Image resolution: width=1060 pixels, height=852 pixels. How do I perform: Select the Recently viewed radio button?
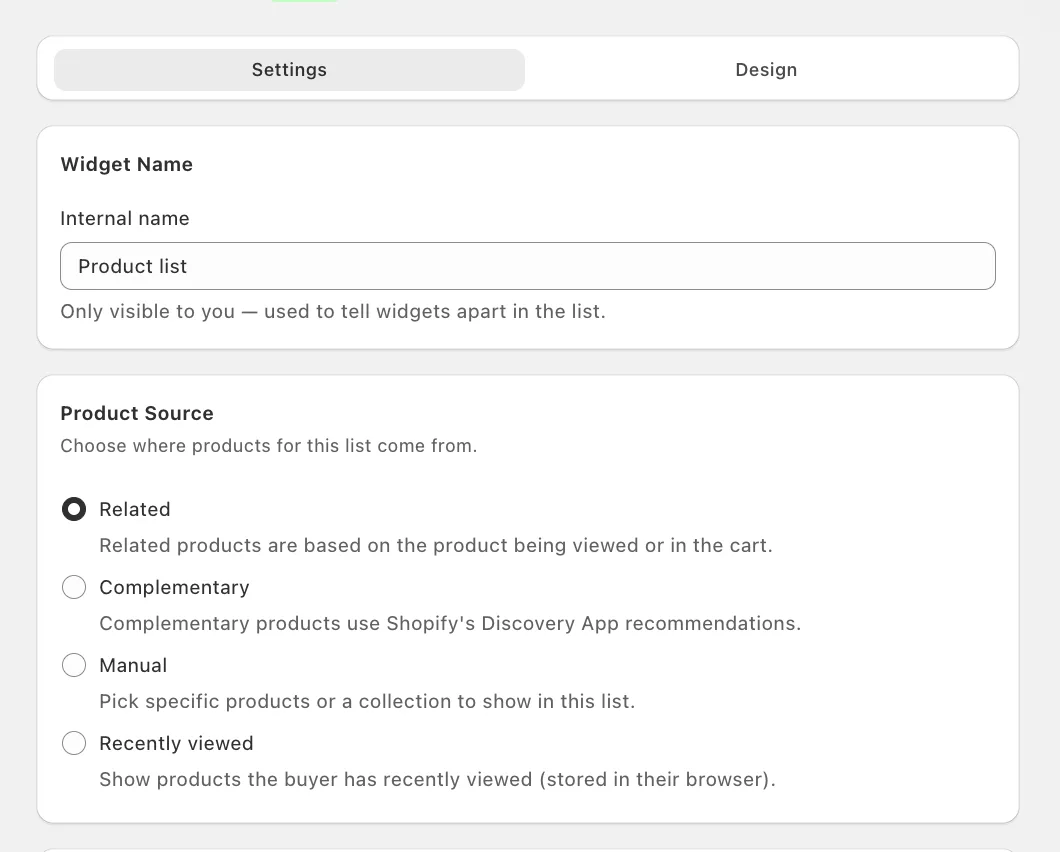click(74, 742)
